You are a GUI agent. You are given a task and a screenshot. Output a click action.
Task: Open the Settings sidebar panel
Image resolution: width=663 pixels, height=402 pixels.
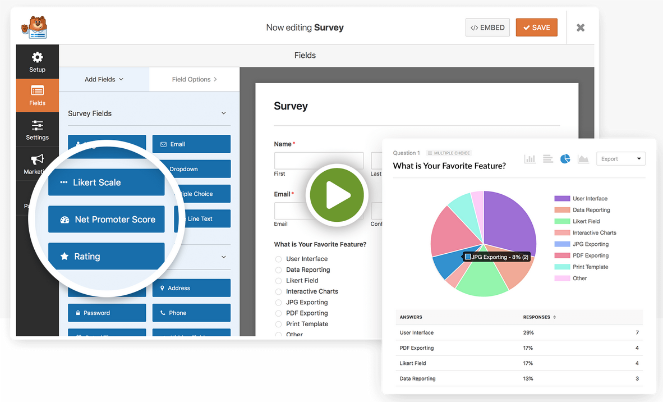click(37, 130)
